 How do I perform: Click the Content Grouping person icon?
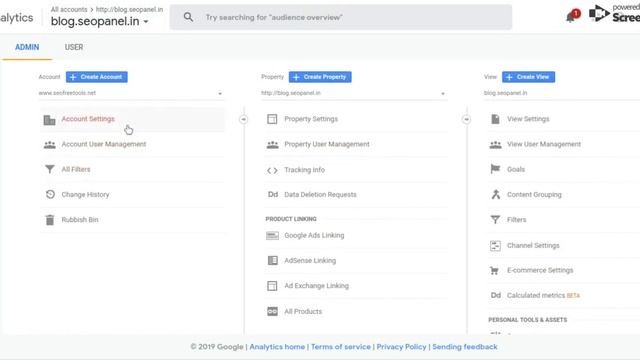(x=496, y=194)
